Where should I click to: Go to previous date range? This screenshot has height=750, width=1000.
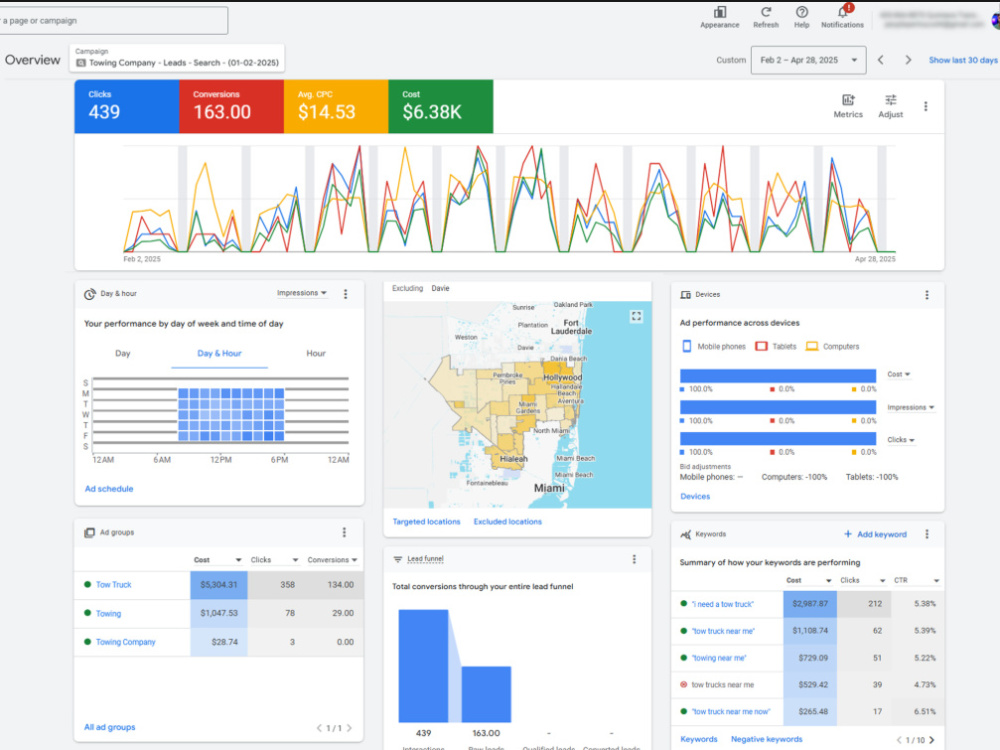pos(881,60)
